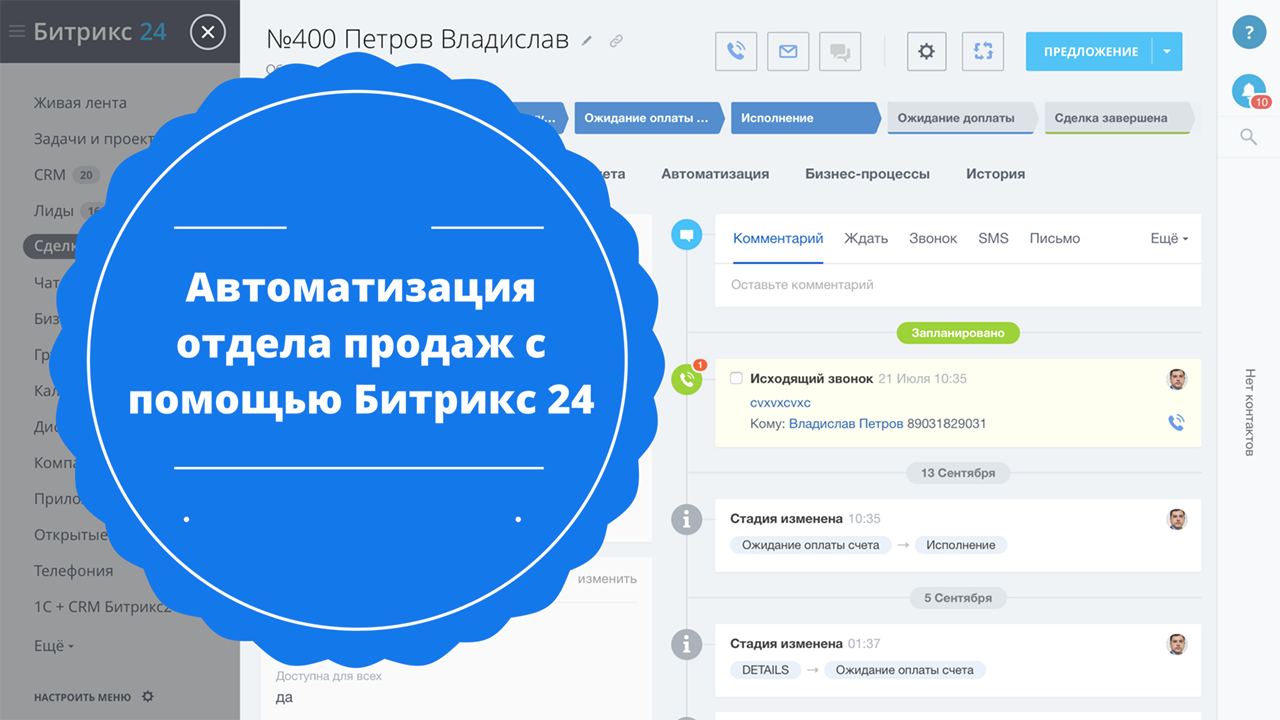Click the Битрикс 24 logo
This screenshot has height=720, width=1280.
(100, 31)
